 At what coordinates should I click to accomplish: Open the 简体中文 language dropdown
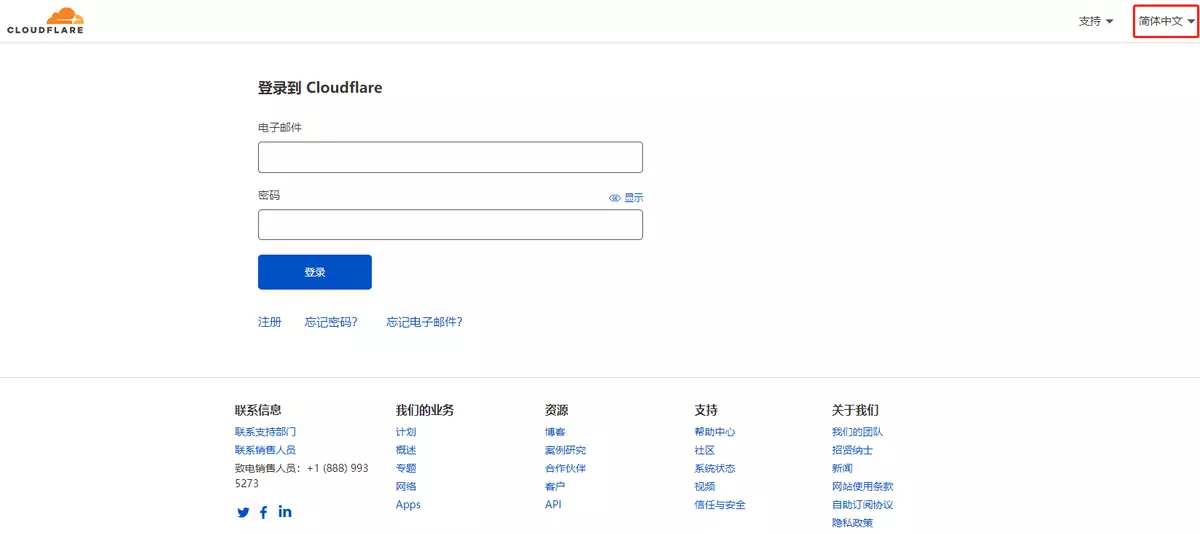coord(1166,21)
